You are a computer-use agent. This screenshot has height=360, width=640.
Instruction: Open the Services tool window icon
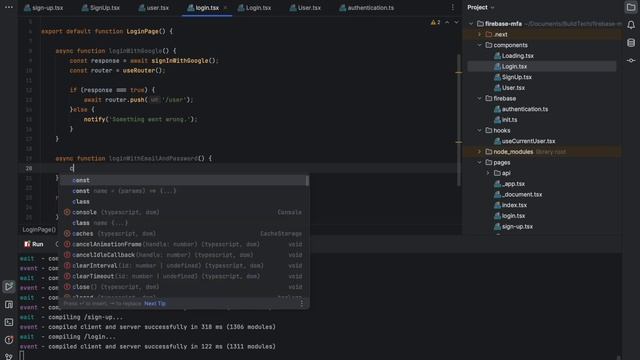9,304
